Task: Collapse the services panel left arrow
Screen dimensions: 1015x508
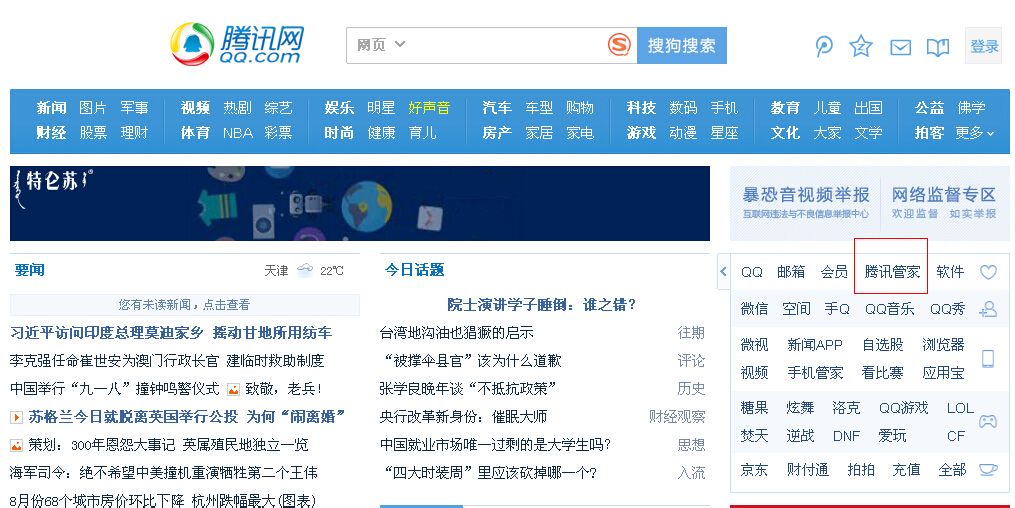Action: [723, 272]
